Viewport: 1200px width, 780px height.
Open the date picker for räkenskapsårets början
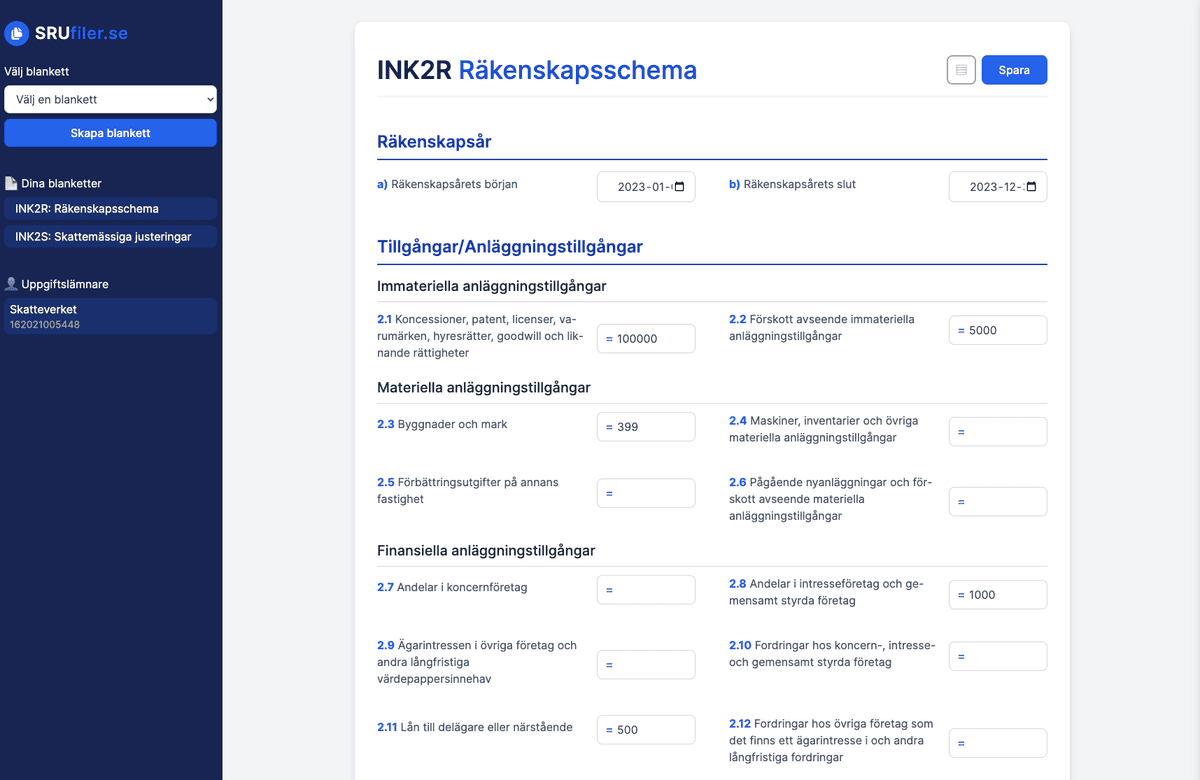pos(679,186)
